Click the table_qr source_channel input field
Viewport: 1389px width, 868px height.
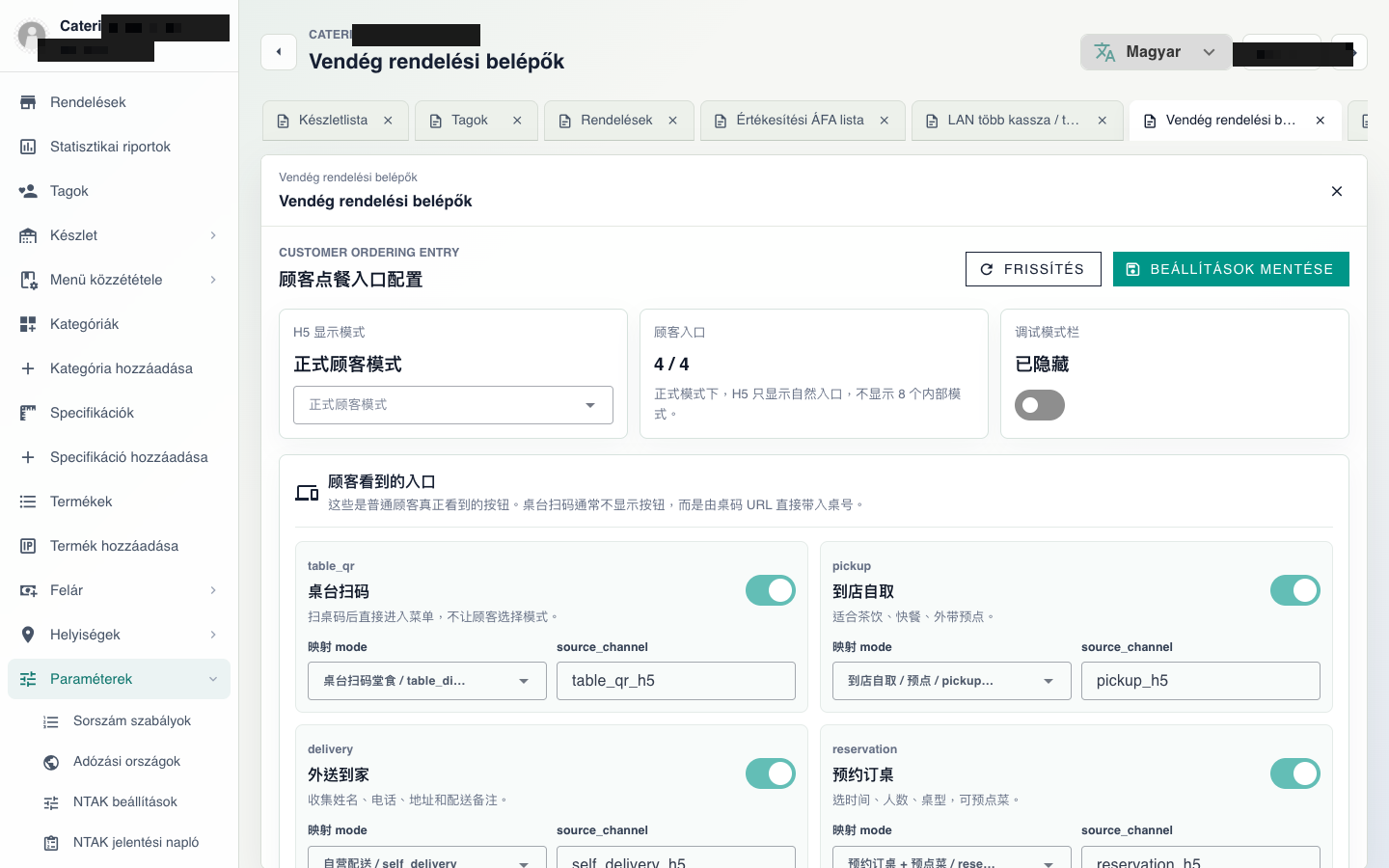(676, 681)
